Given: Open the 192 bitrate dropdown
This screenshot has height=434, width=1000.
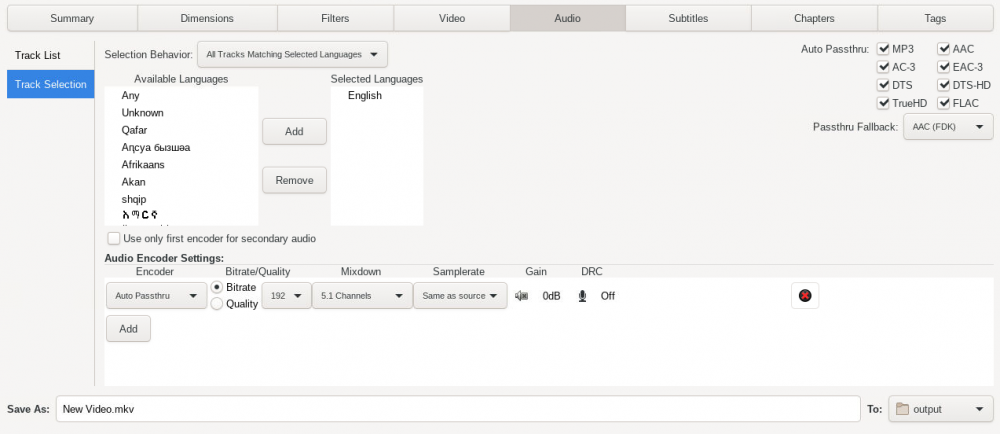Looking at the screenshot, I should coord(286,296).
